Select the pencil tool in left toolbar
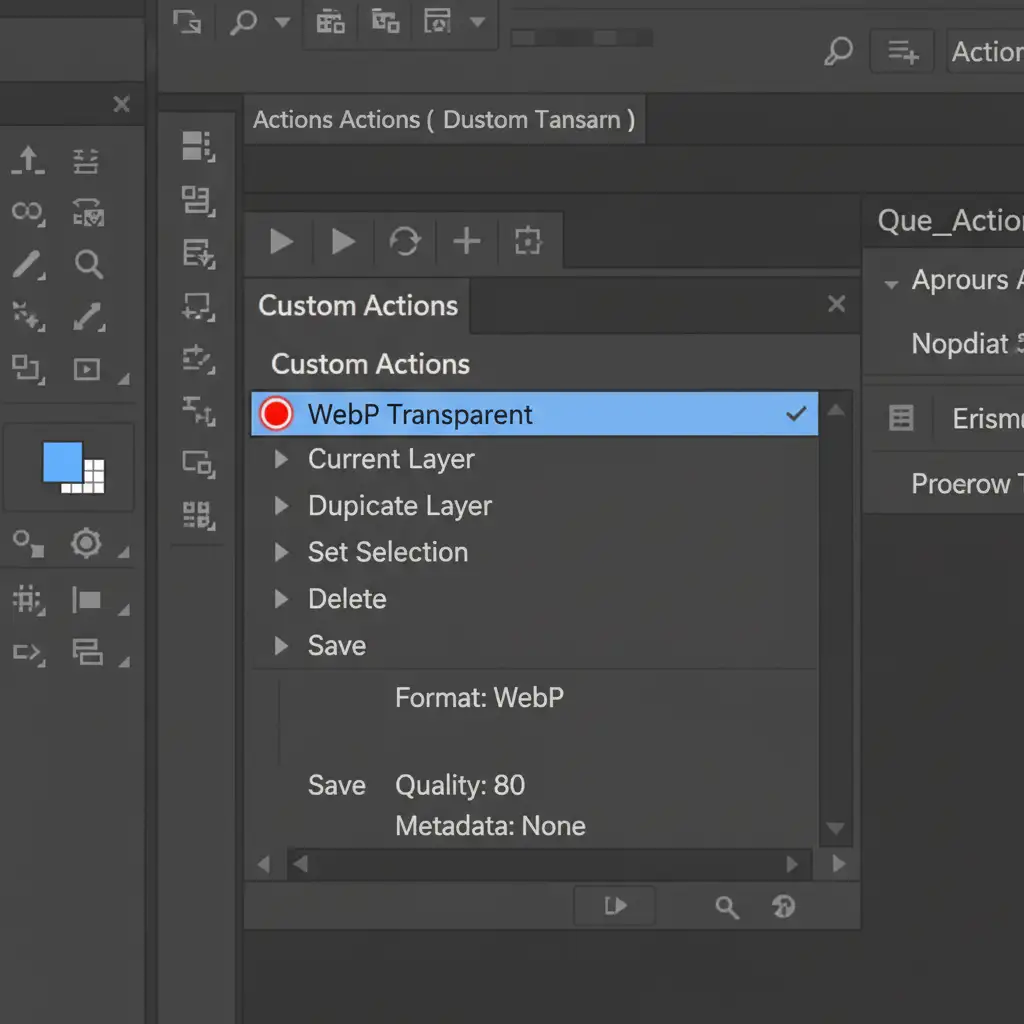 pyautogui.click(x=27, y=265)
